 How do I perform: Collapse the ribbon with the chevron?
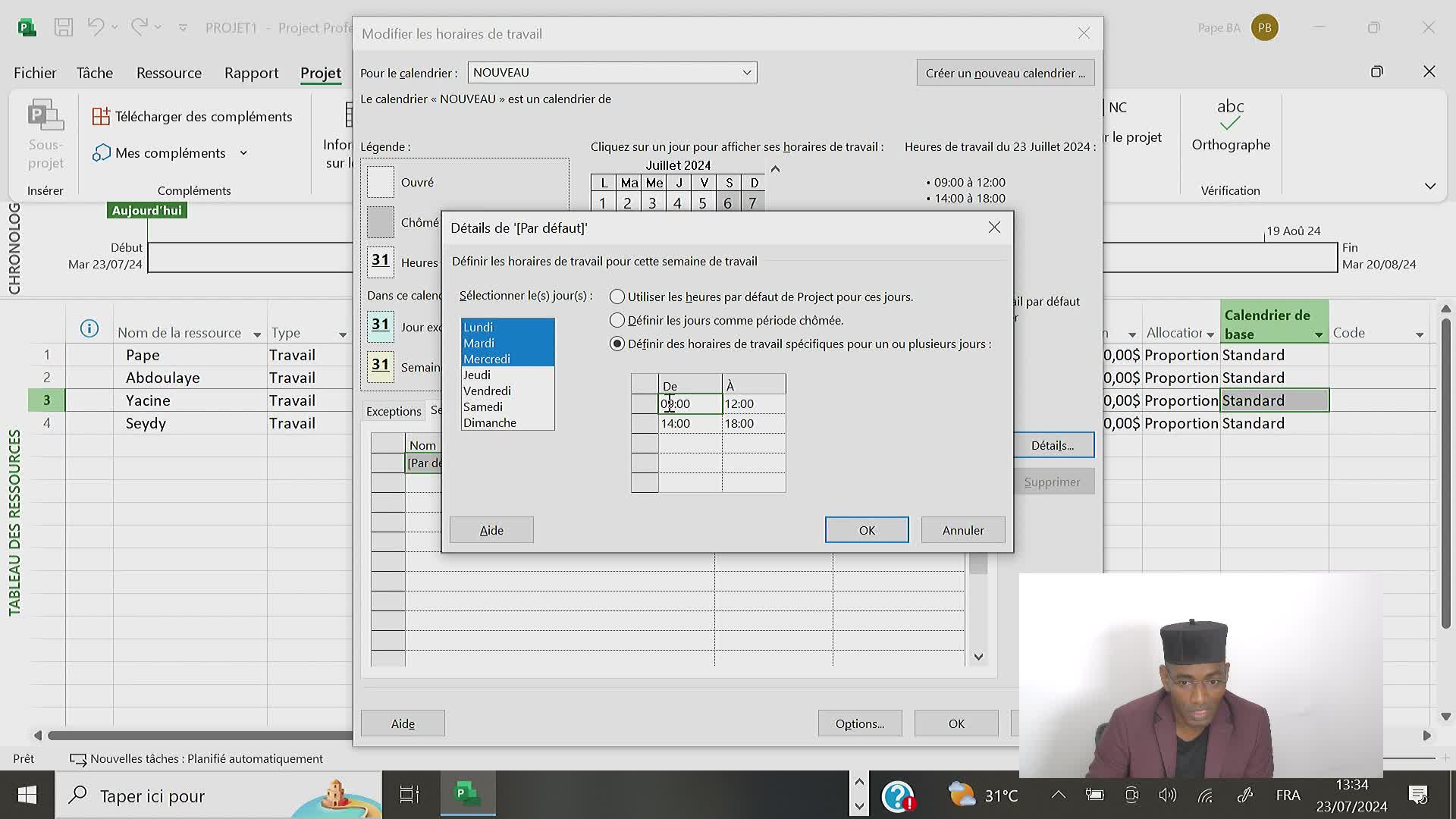tap(1430, 187)
